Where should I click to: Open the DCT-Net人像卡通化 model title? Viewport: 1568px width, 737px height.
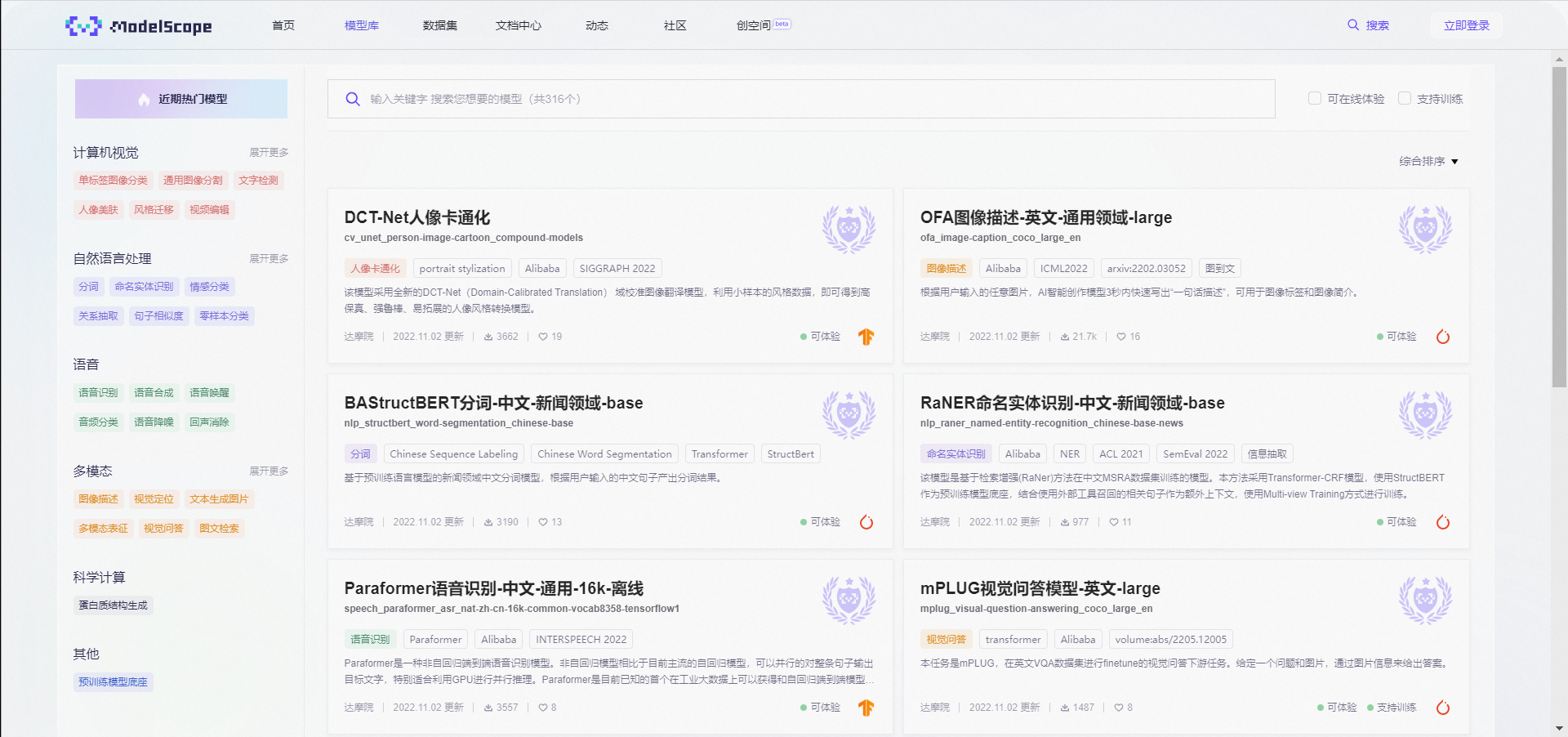417,217
